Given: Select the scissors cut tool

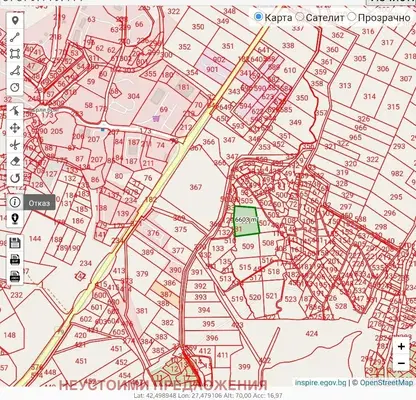Looking at the screenshot, I should click(x=15, y=145).
